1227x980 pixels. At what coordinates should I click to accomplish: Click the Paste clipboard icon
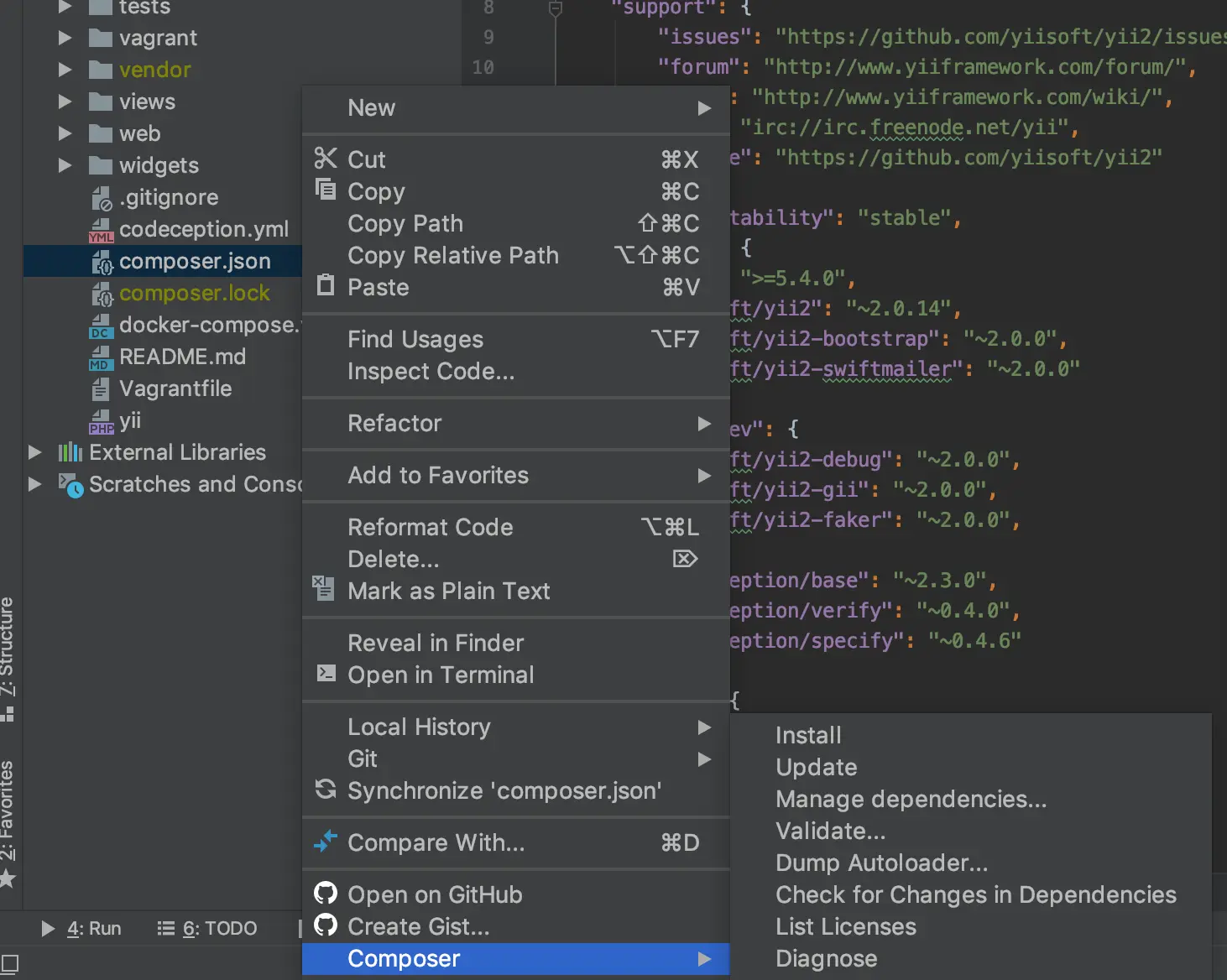pos(325,285)
